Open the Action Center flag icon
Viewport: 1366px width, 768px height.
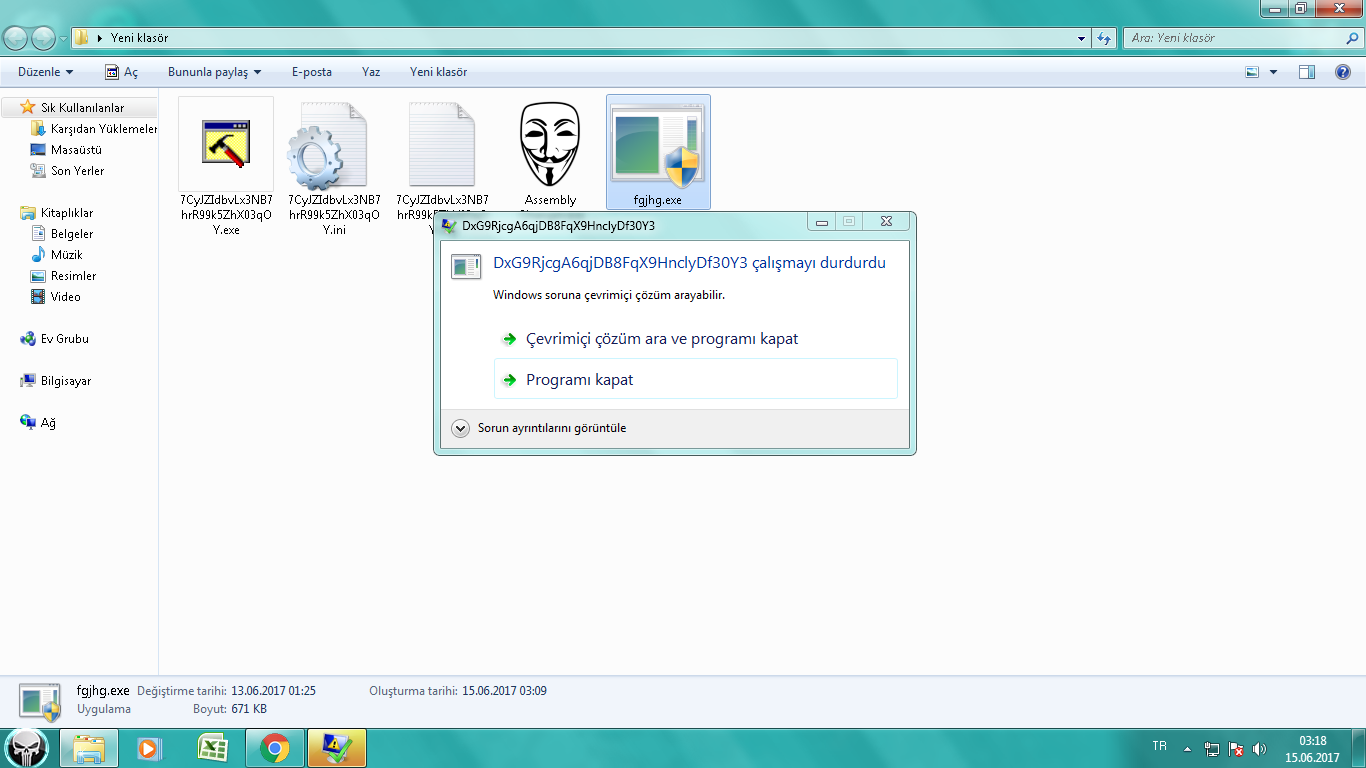click(1236, 748)
